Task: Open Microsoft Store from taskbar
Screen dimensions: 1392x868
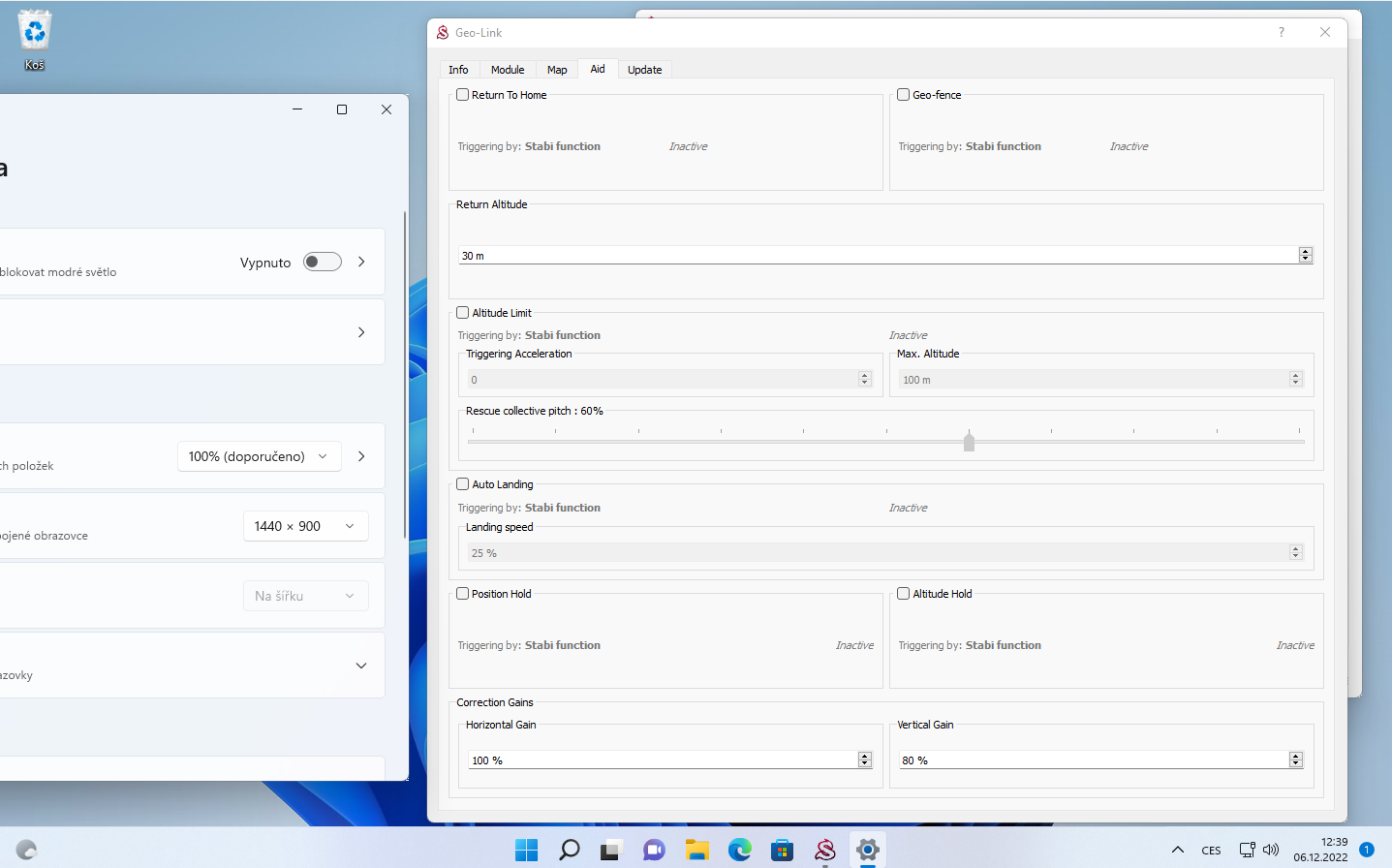Action: 782,850
